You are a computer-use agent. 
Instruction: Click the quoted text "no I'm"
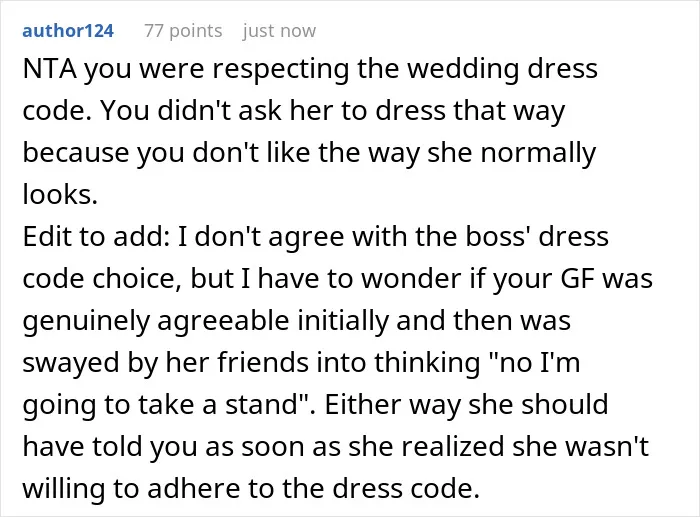[535, 362]
